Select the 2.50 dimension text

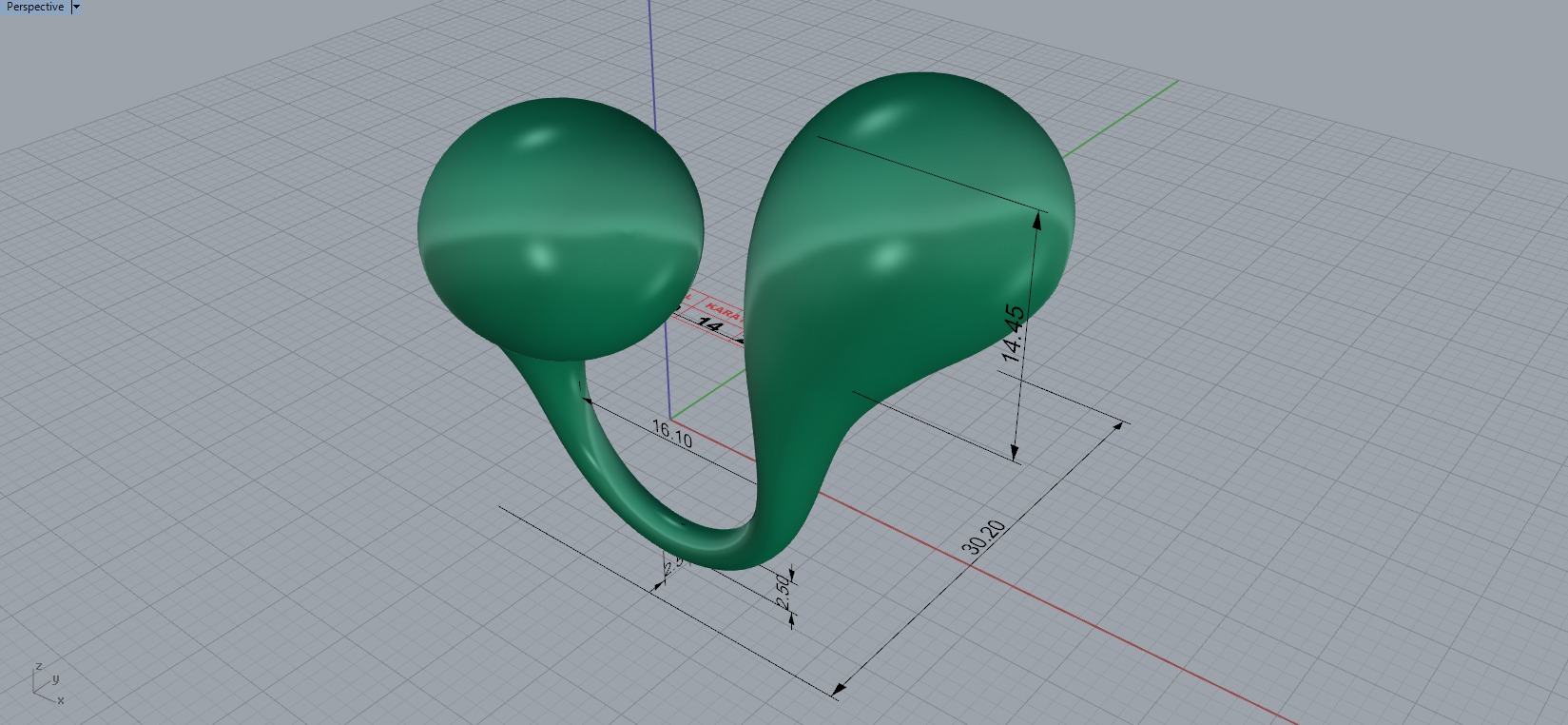pyautogui.click(x=783, y=591)
